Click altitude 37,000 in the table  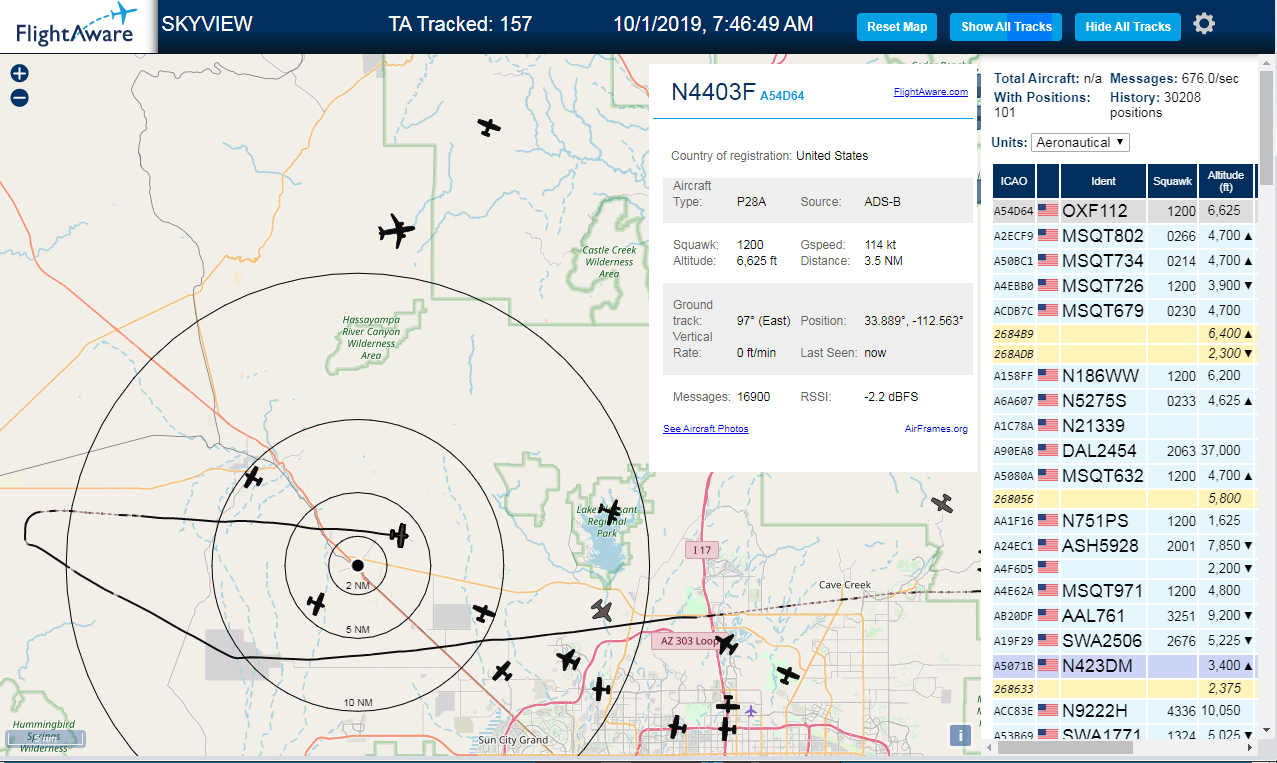(1223, 451)
